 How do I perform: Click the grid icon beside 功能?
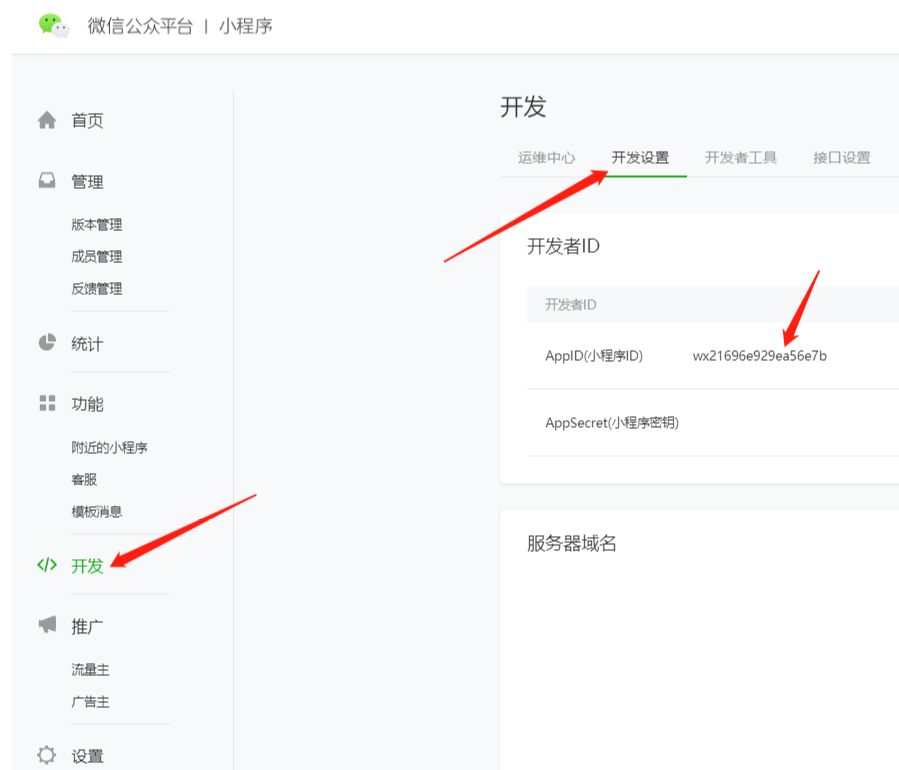pos(47,403)
